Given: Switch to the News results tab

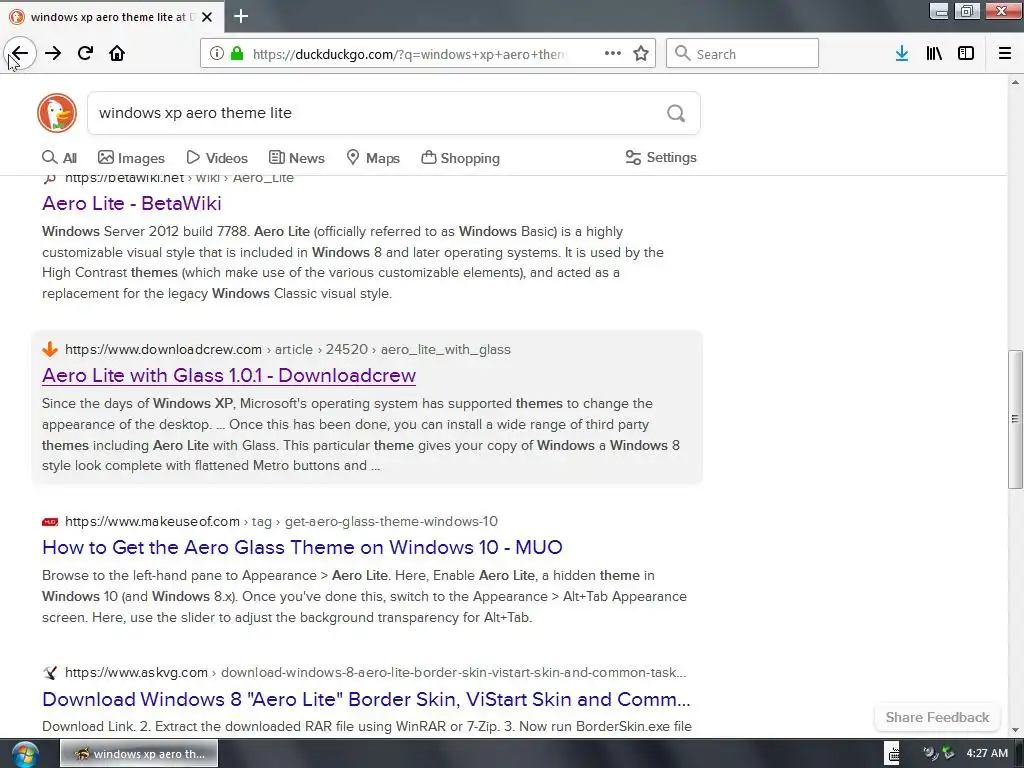Looking at the screenshot, I should (x=296, y=158).
